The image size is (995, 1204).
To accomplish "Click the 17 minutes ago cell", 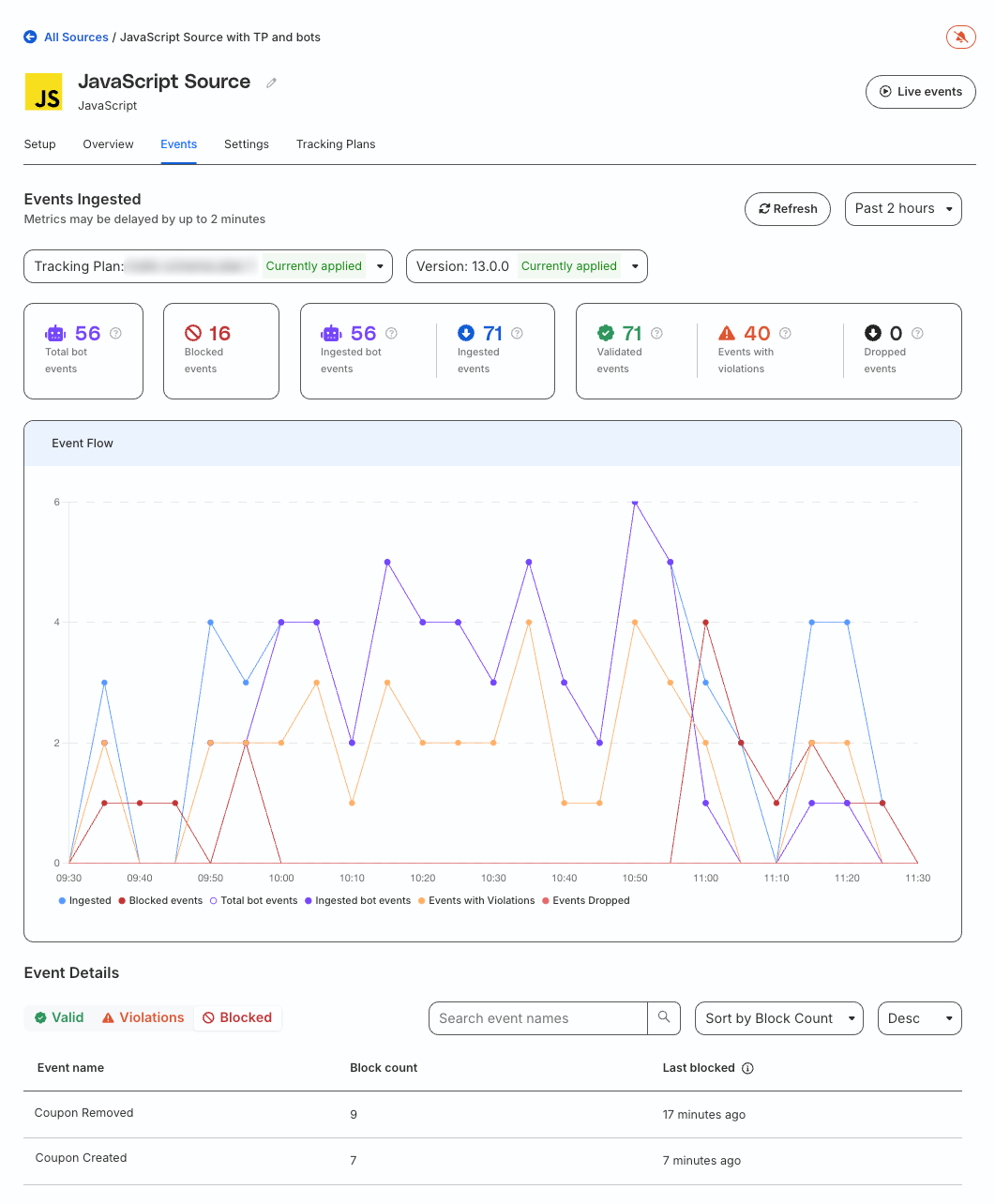I will coord(704,1115).
